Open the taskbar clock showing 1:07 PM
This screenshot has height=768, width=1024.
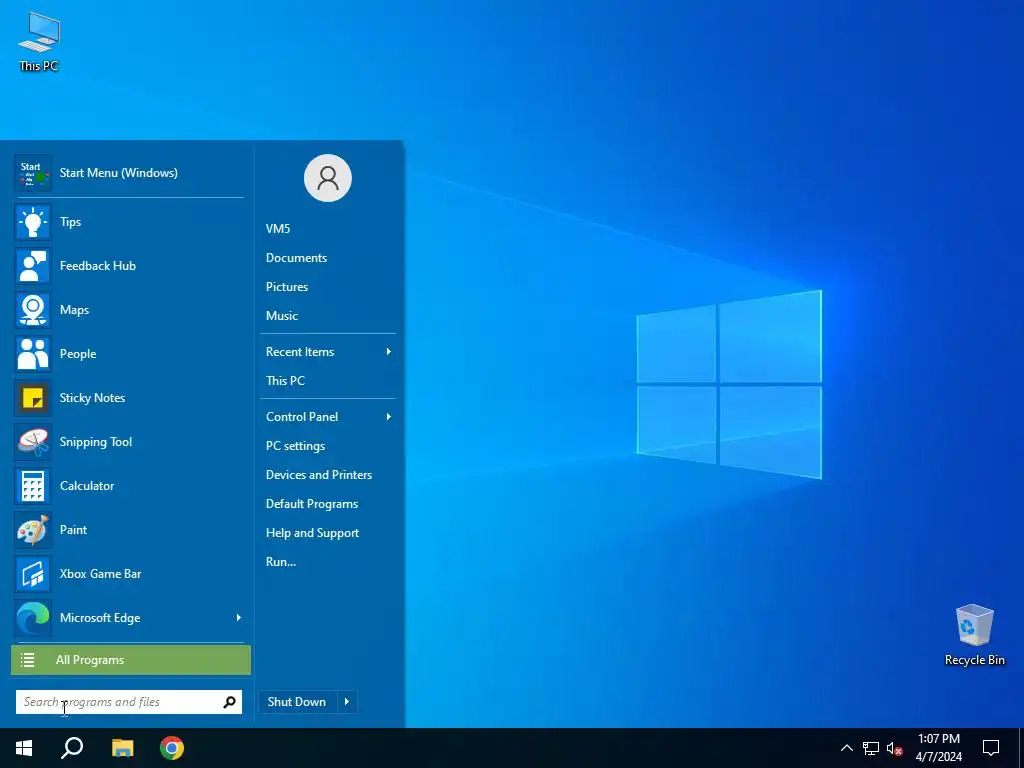click(939, 748)
